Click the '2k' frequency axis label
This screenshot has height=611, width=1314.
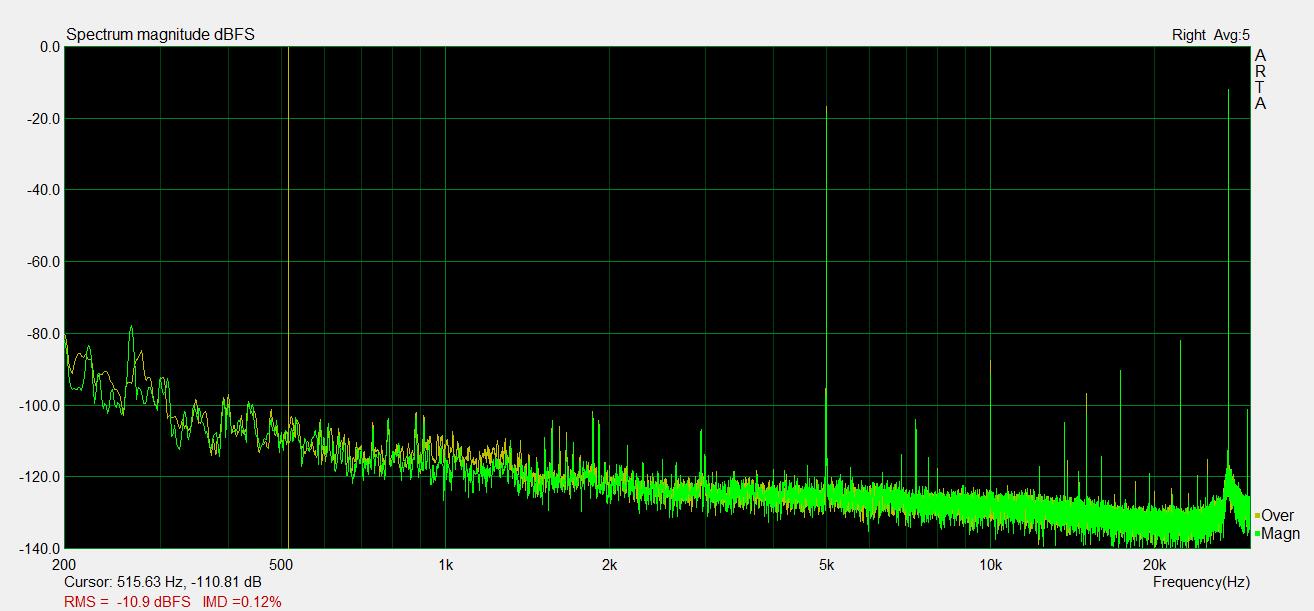[609, 565]
